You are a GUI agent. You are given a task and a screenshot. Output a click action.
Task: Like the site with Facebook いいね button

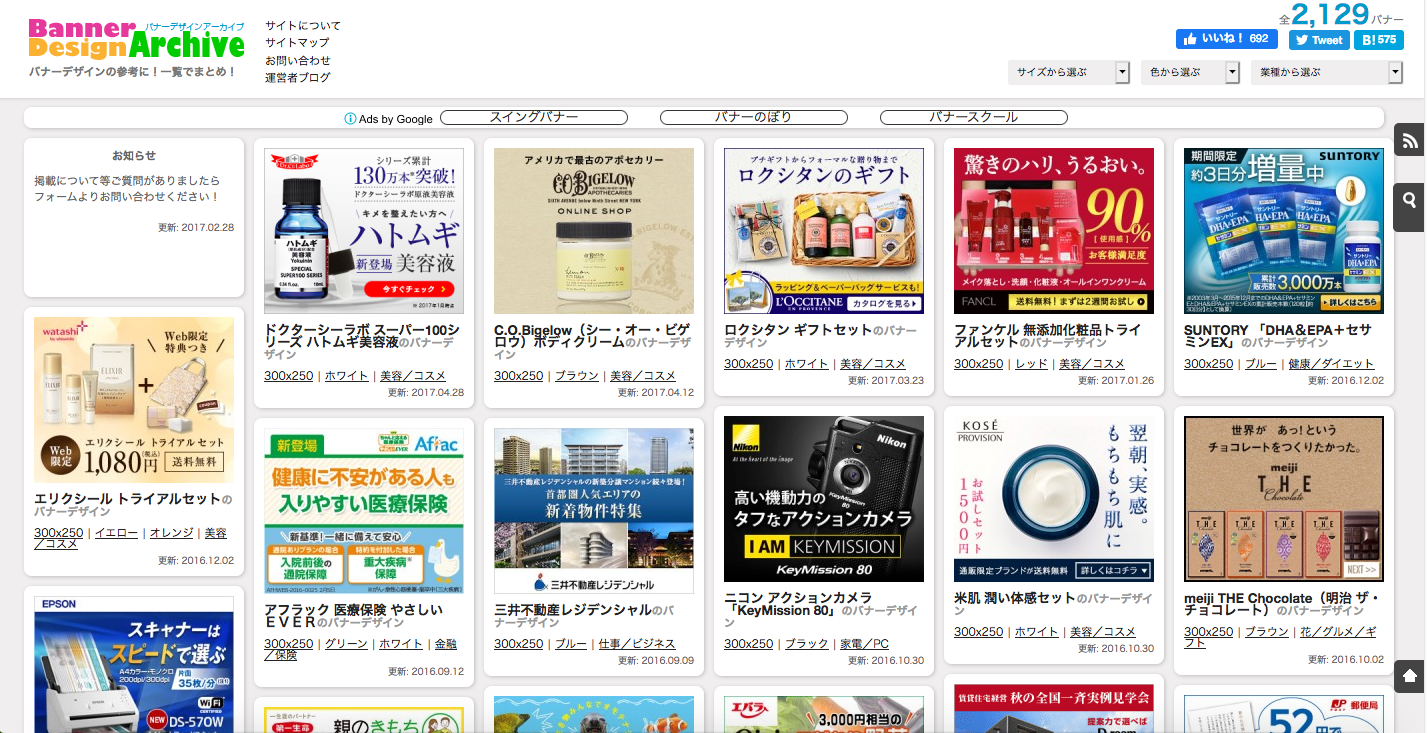[1227, 39]
